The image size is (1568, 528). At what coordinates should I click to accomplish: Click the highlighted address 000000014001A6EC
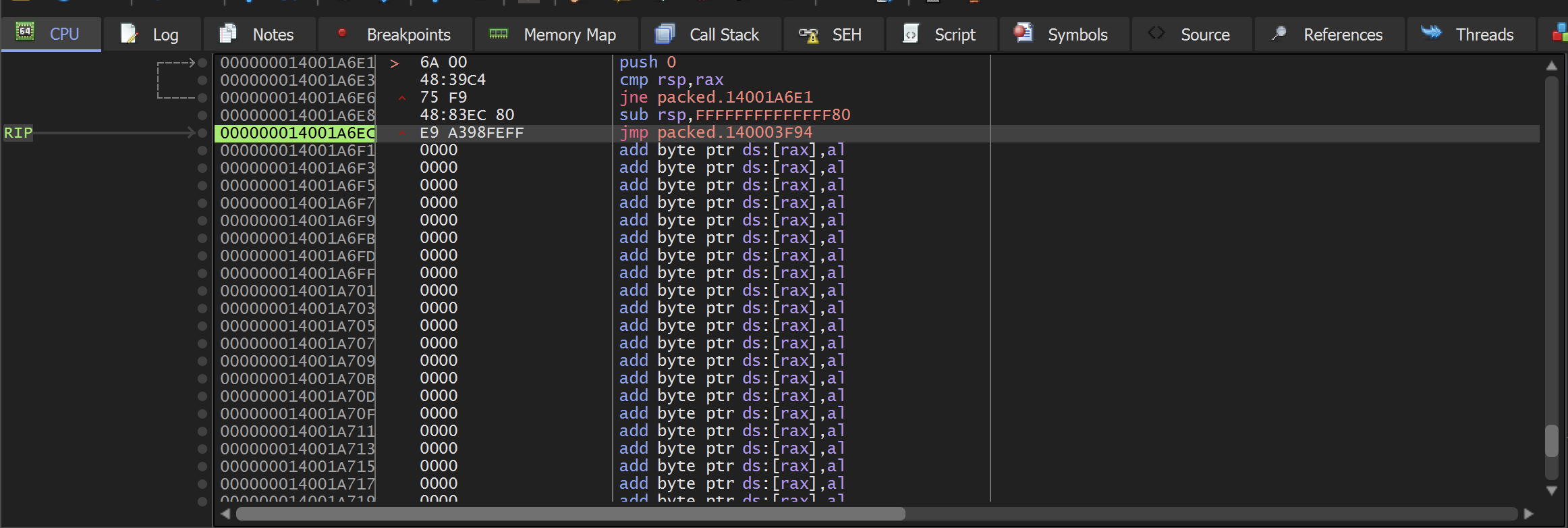(296, 133)
